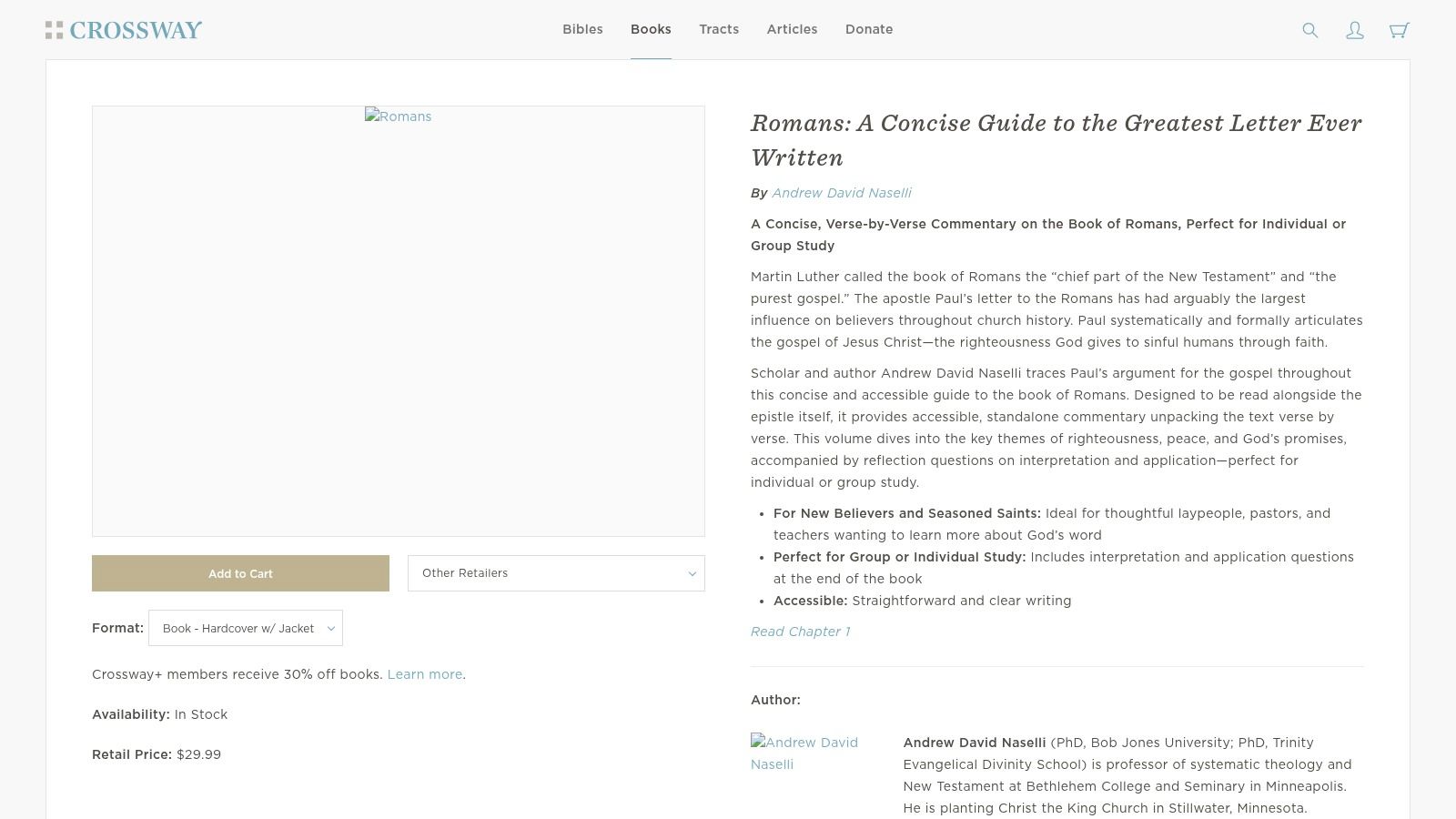Open the Articles menu
Screen dimensions: 1456x819
coord(792,29)
